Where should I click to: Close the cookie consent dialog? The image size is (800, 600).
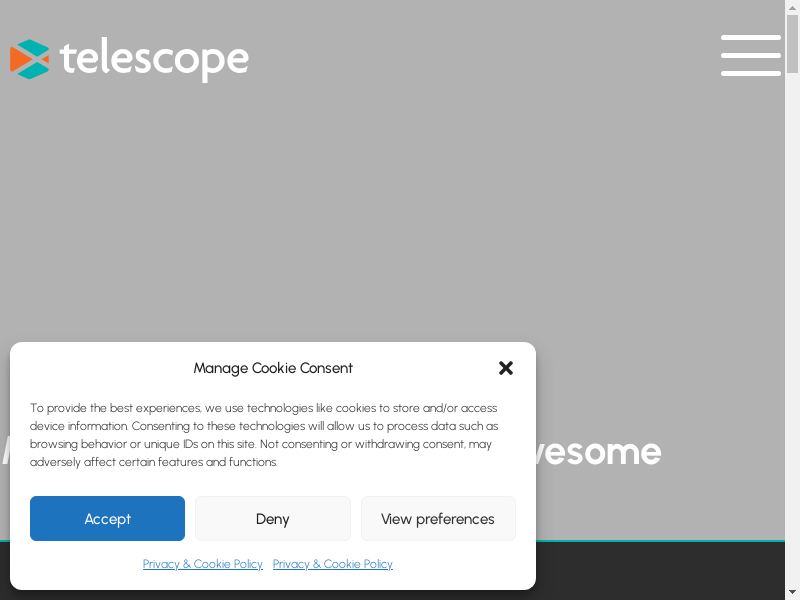click(506, 368)
